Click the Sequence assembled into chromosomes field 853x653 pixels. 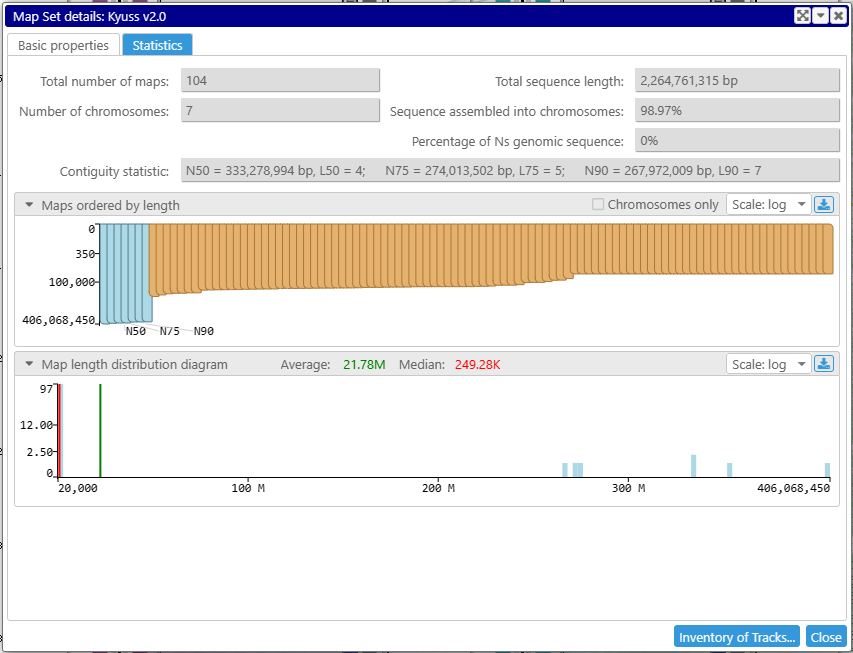[x=737, y=110]
